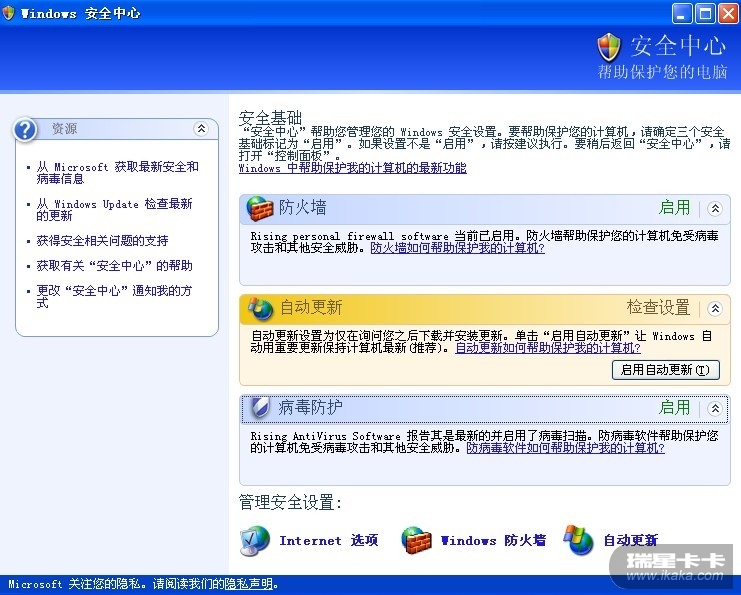The height and width of the screenshot is (595, 741).
Task: Open link 获得安全相关问题的支持
Action: [x=103, y=241]
